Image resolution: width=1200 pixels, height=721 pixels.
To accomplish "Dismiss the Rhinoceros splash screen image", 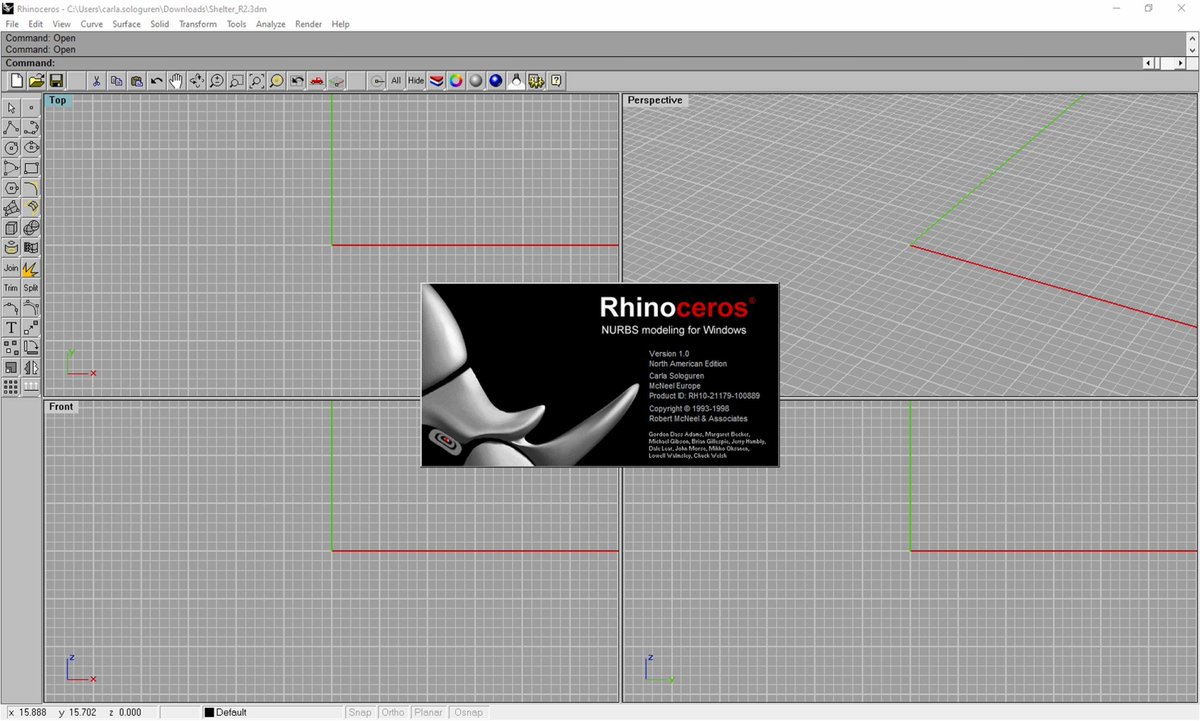I will tap(600, 375).
